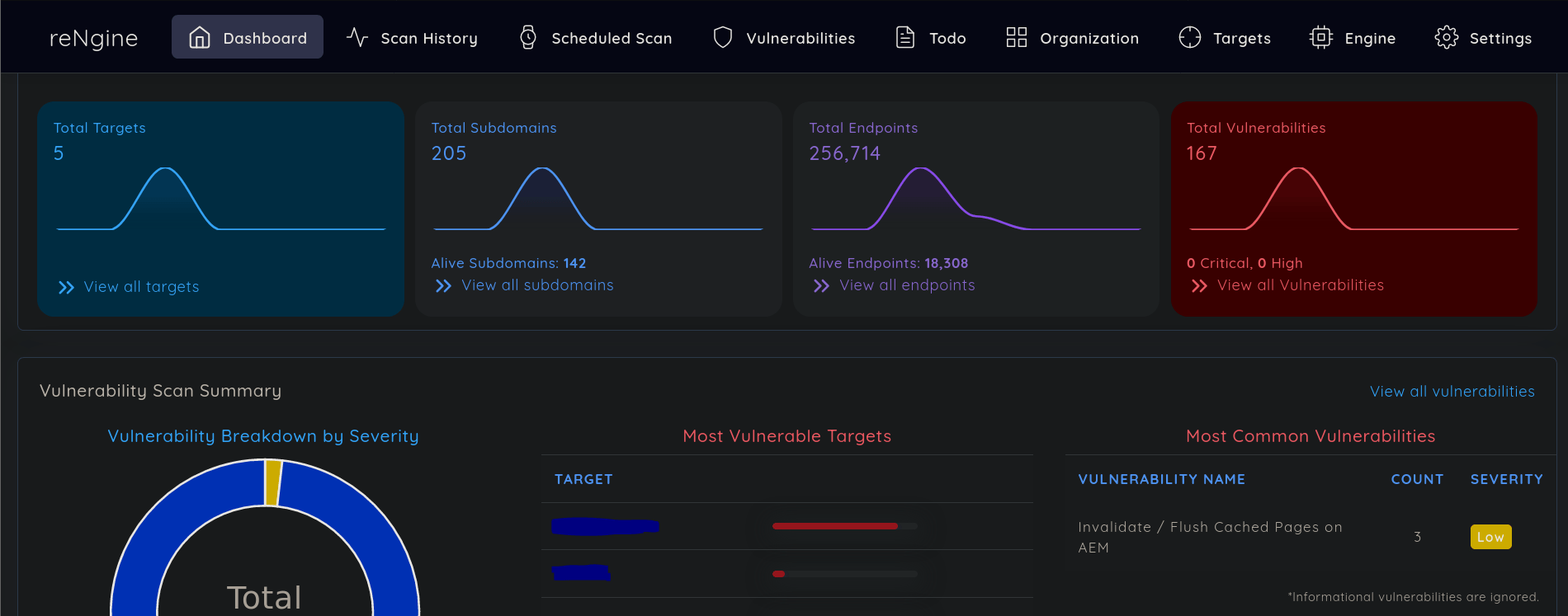The height and width of the screenshot is (616, 1568).
Task: Click 0 Critical, 0 High text
Action: [x=1244, y=263]
